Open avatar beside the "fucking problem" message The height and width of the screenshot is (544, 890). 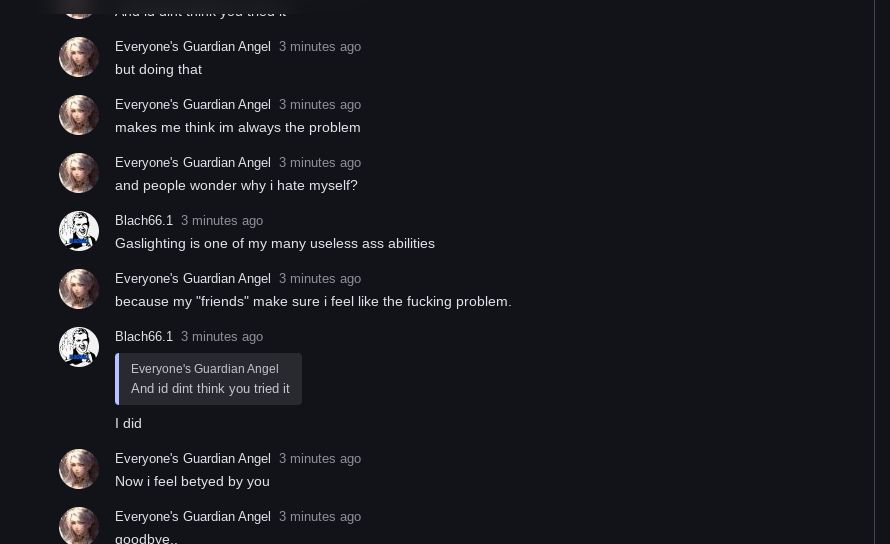click(x=79, y=290)
